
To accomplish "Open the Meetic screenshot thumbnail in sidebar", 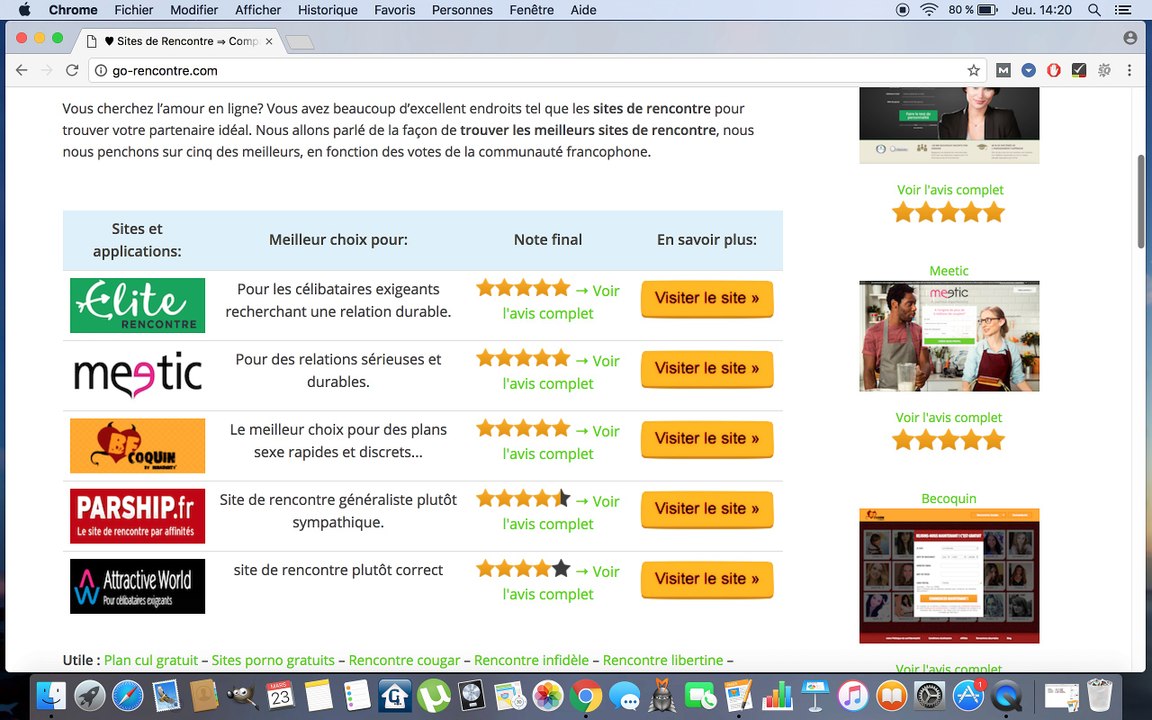I will point(949,336).
